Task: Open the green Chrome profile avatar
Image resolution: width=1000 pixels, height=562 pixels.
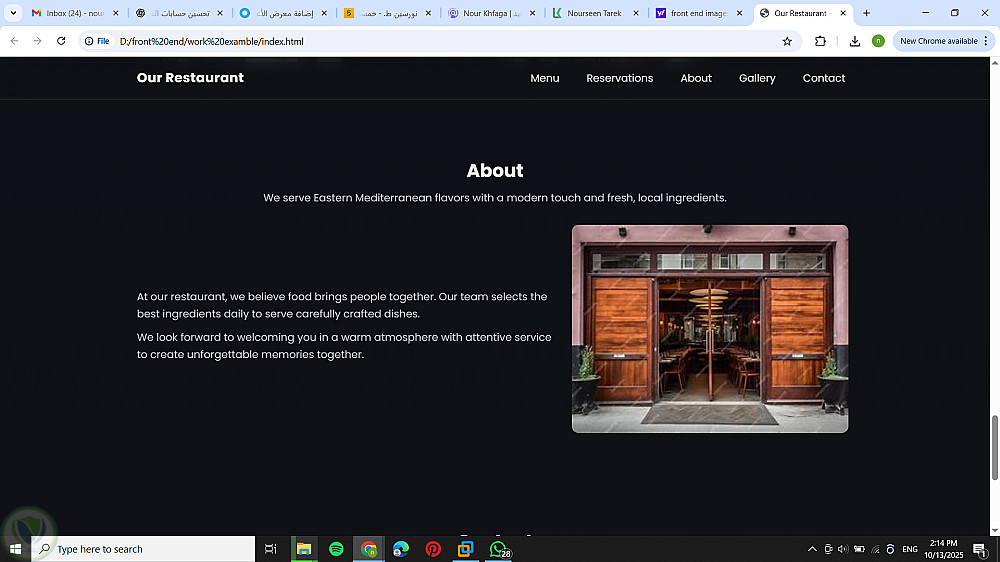Action: [878, 41]
